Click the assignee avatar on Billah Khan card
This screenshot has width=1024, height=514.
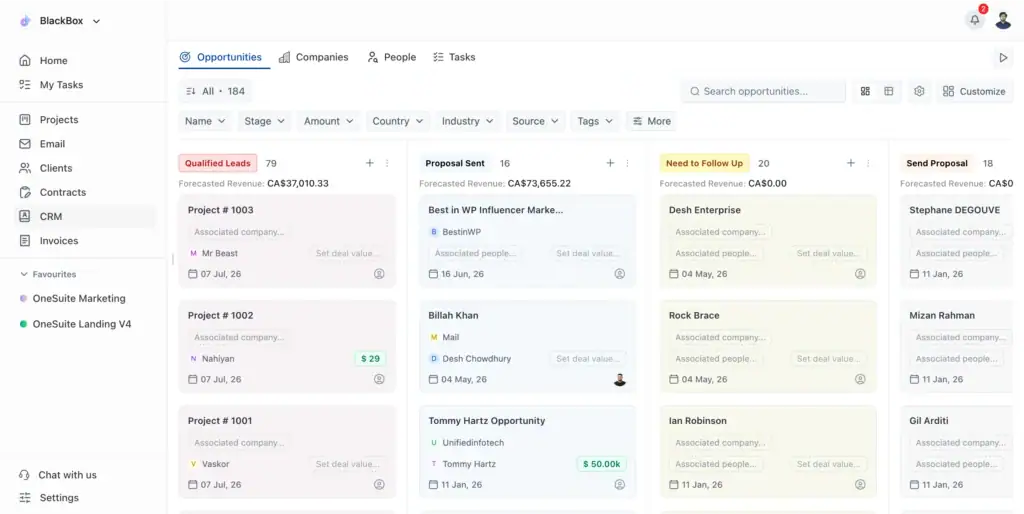620,379
